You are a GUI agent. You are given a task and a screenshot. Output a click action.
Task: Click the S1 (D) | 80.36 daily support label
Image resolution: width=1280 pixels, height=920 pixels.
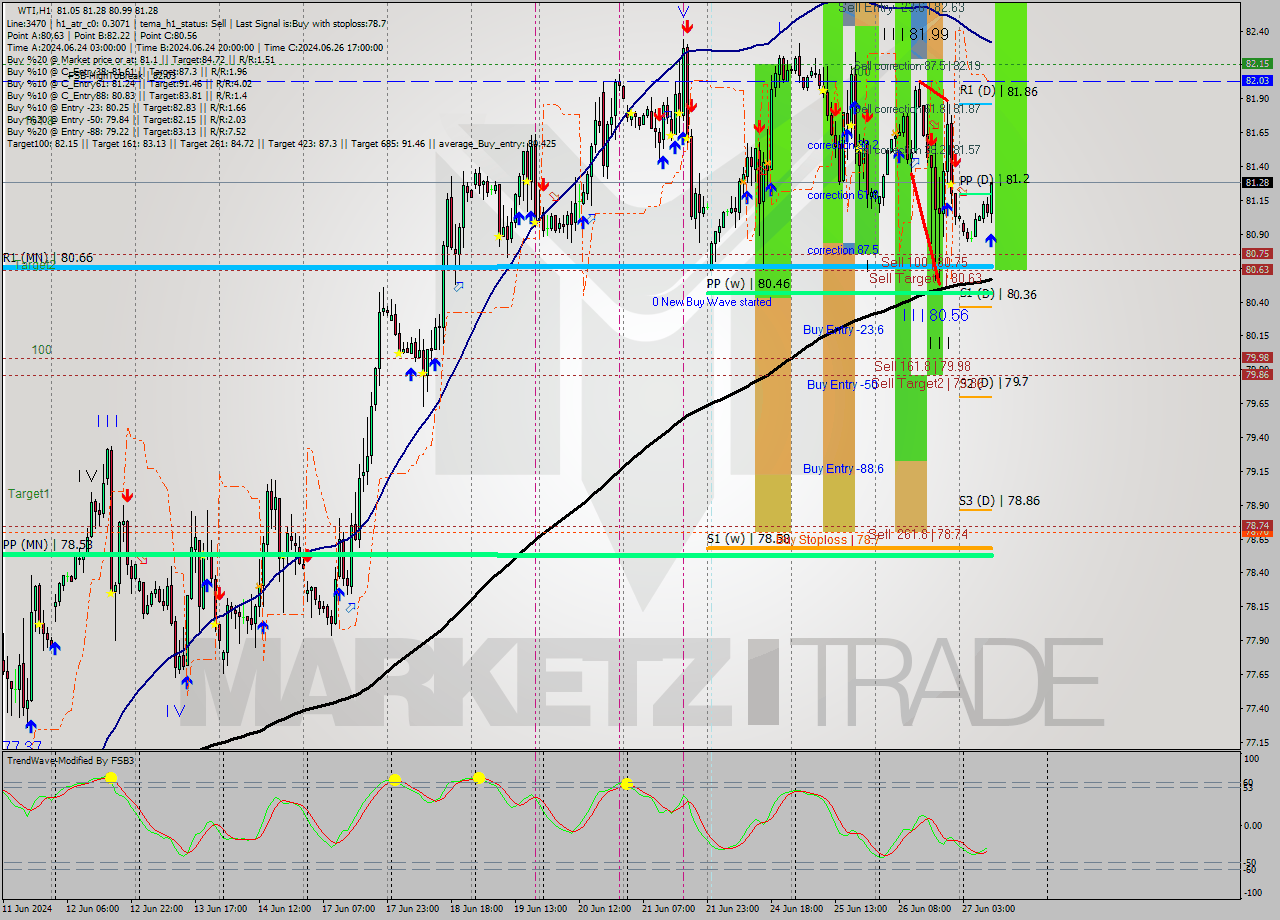(998, 294)
